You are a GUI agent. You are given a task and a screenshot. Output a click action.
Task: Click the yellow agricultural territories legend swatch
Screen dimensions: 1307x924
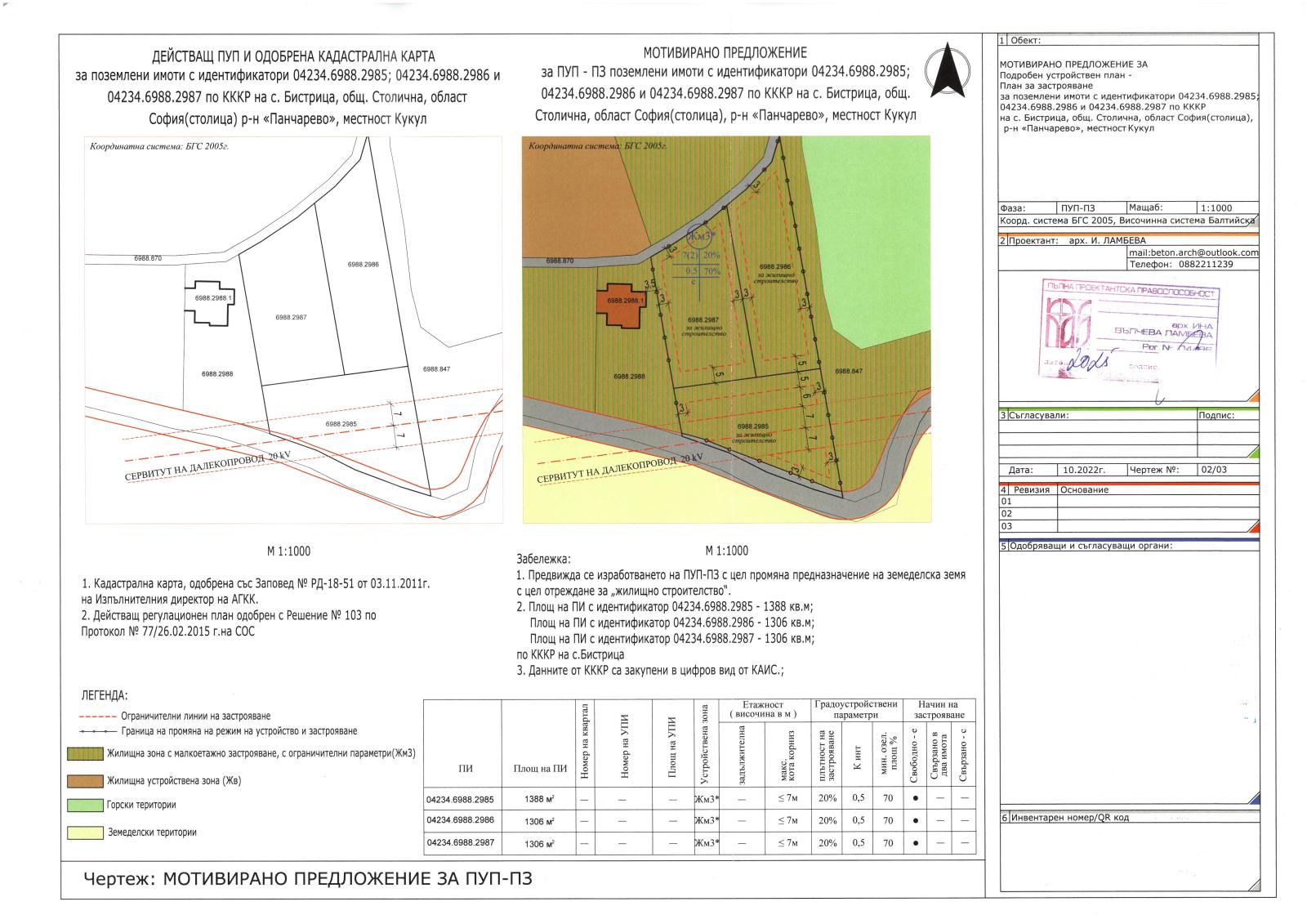[x=85, y=832]
